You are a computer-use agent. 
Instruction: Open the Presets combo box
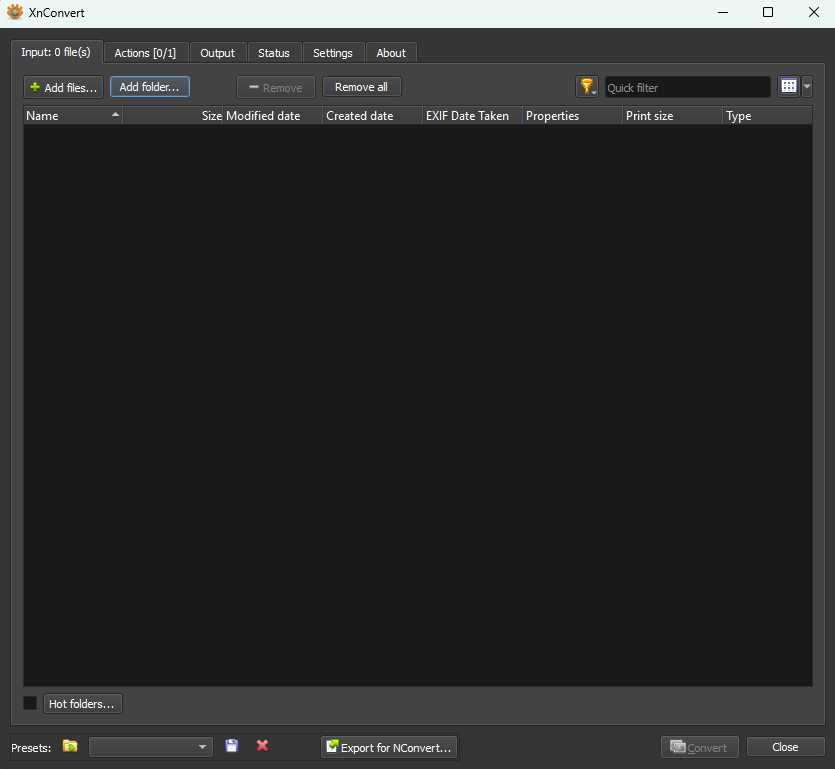pos(150,746)
